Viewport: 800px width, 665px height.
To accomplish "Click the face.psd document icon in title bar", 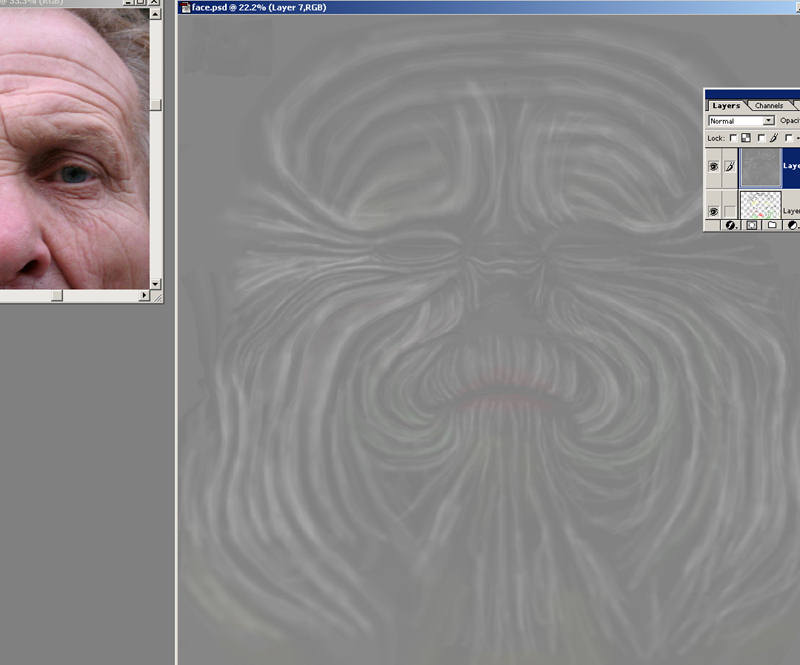I will point(184,7).
